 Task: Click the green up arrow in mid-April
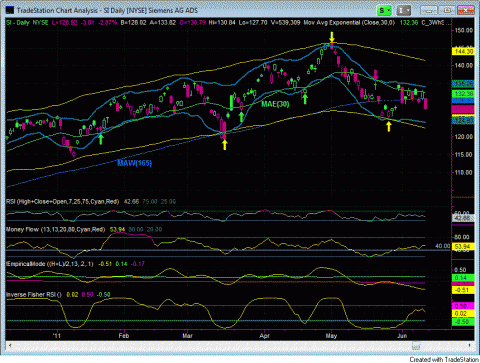[304, 99]
